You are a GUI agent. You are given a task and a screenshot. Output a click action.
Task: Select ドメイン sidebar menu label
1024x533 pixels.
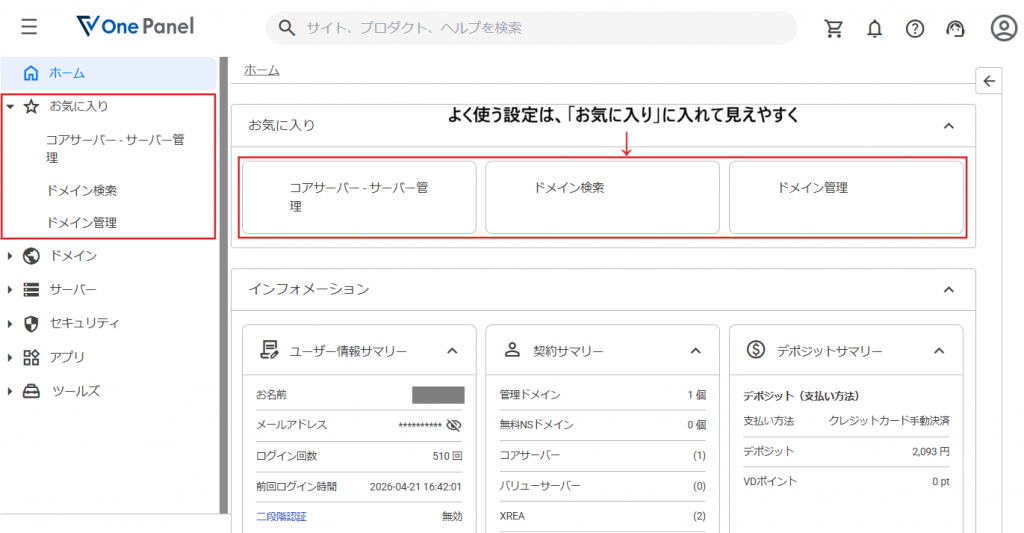(73, 256)
